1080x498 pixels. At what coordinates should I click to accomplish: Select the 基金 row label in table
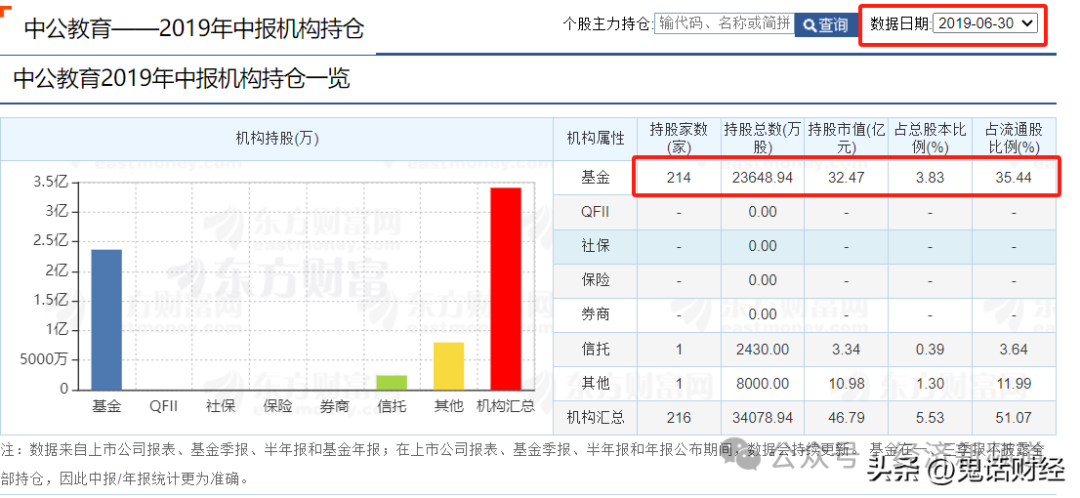point(595,178)
